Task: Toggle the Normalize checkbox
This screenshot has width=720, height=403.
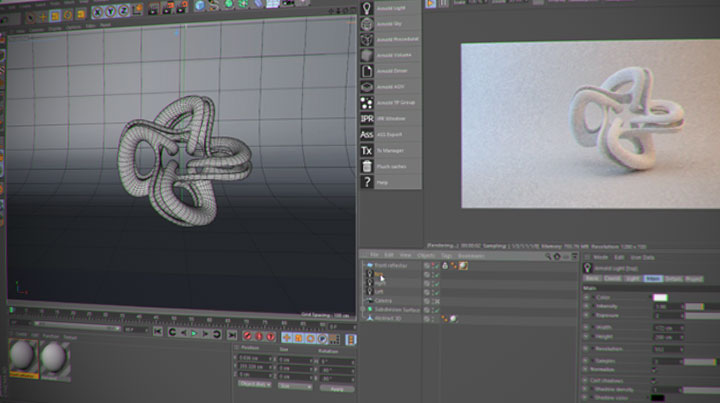Action: pyautogui.click(x=654, y=370)
